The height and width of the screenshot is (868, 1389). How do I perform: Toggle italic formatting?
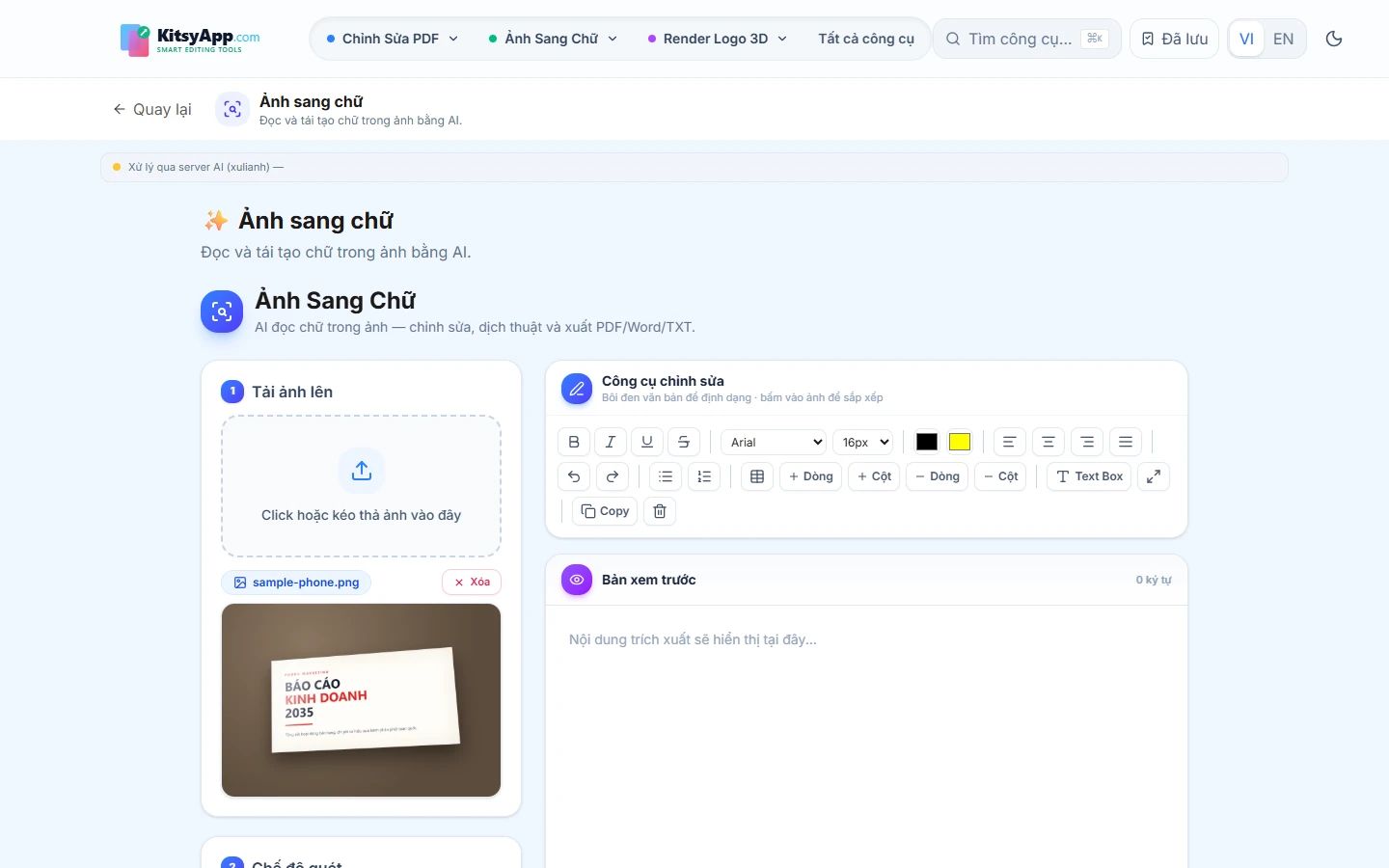pos(611,442)
